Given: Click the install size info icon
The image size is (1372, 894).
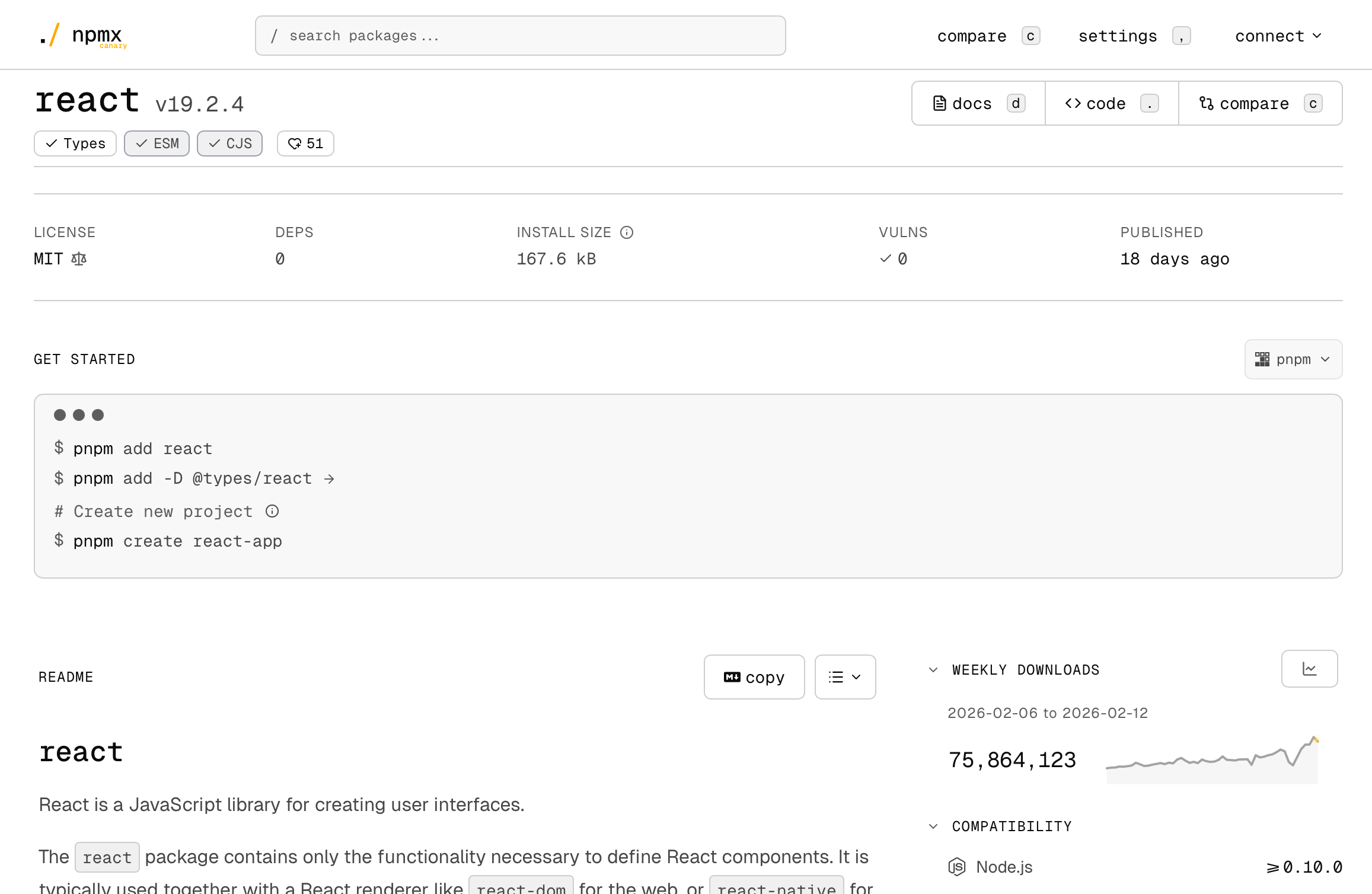Looking at the screenshot, I should click(x=627, y=232).
